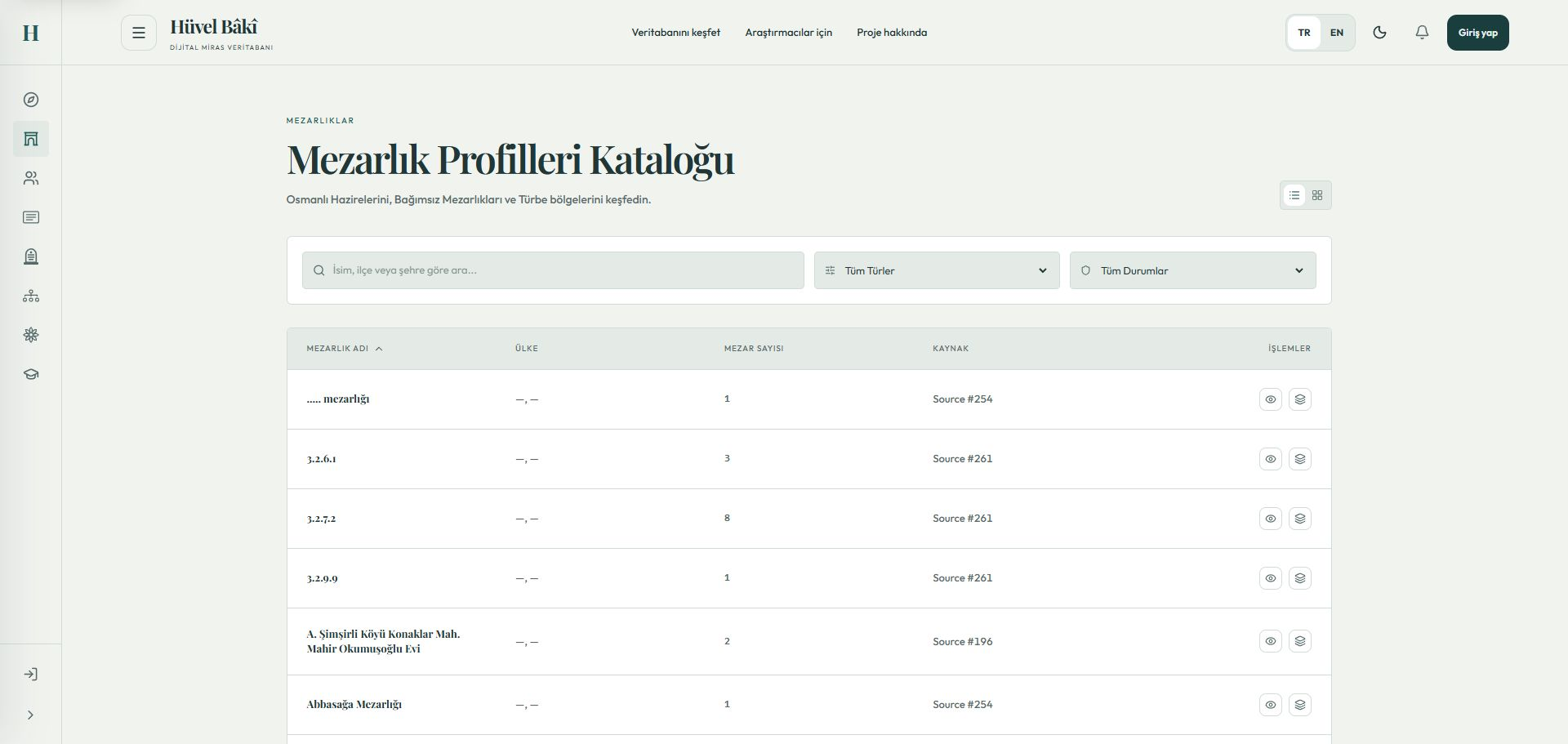Screen dimensions: 1568x744
Task: View the 3.2.7.2 row eye icon
Action: click(1271, 519)
